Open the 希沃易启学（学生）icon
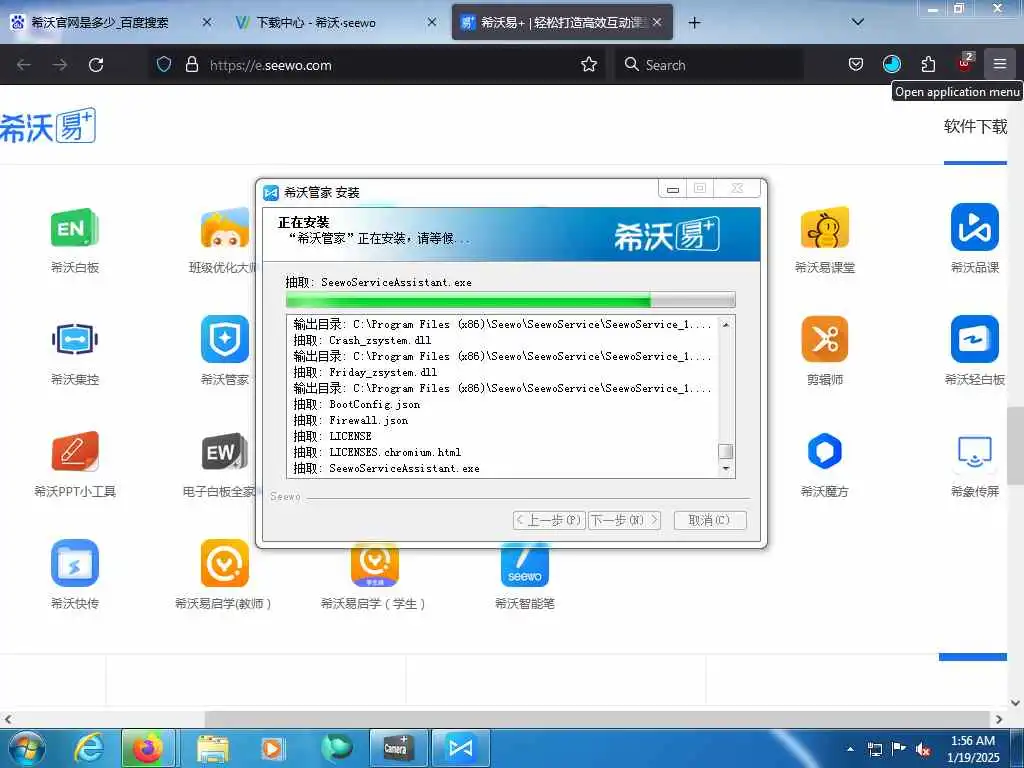The width and height of the screenshot is (1024, 768). [374, 565]
